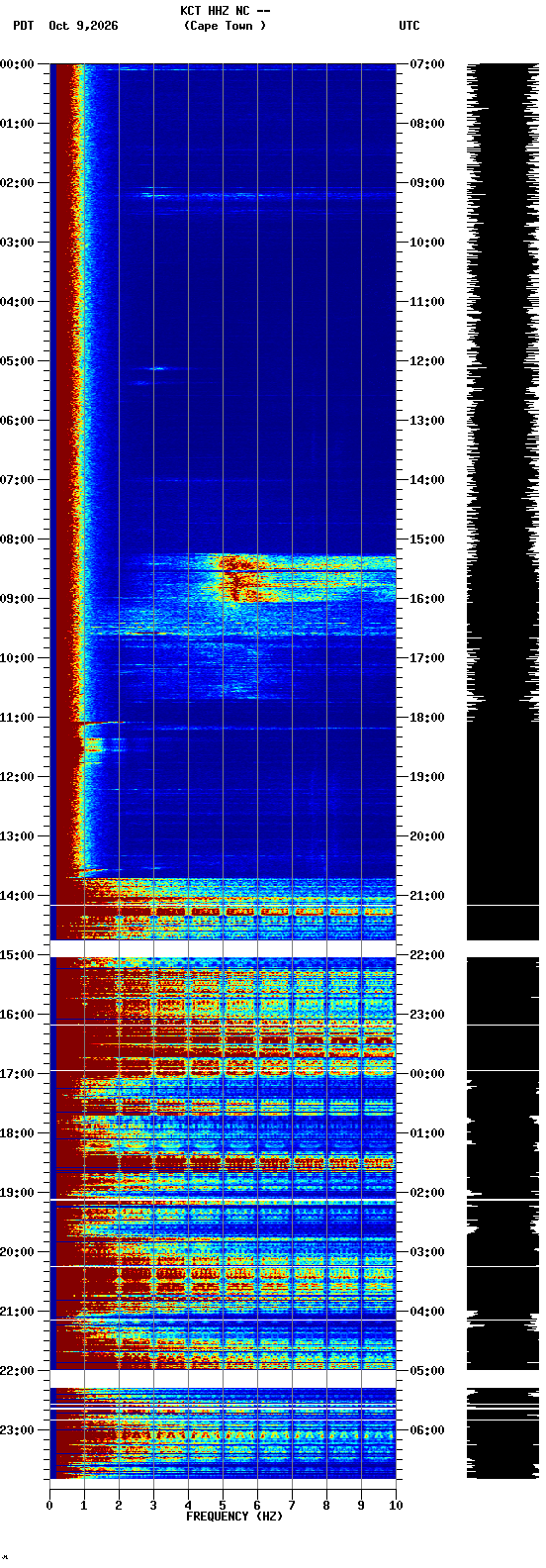
Task: Click the PDT time label '18:00'
Action: [x=17, y=1133]
